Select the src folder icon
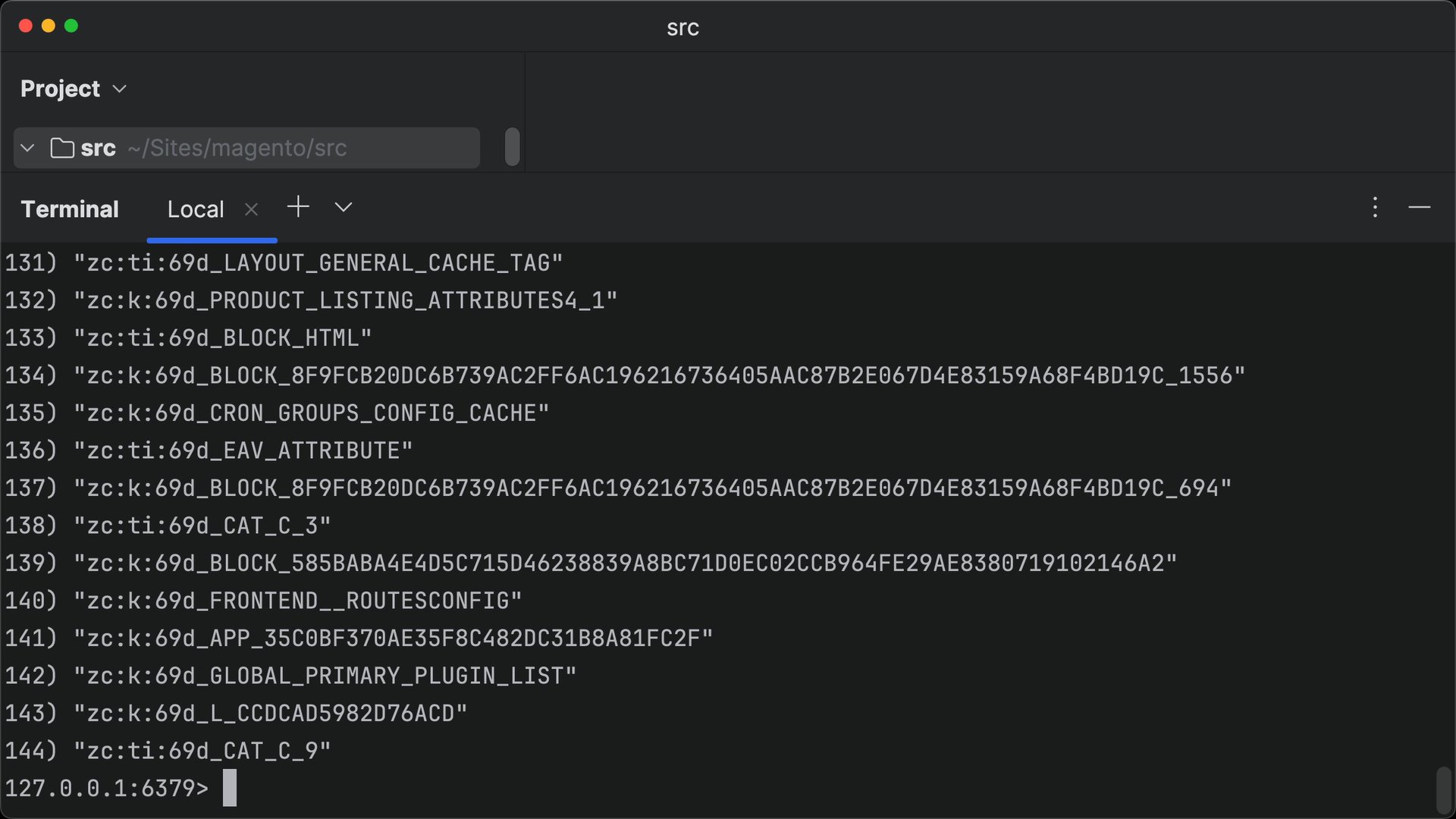This screenshot has height=819, width=1456. [x=62, y=148]
